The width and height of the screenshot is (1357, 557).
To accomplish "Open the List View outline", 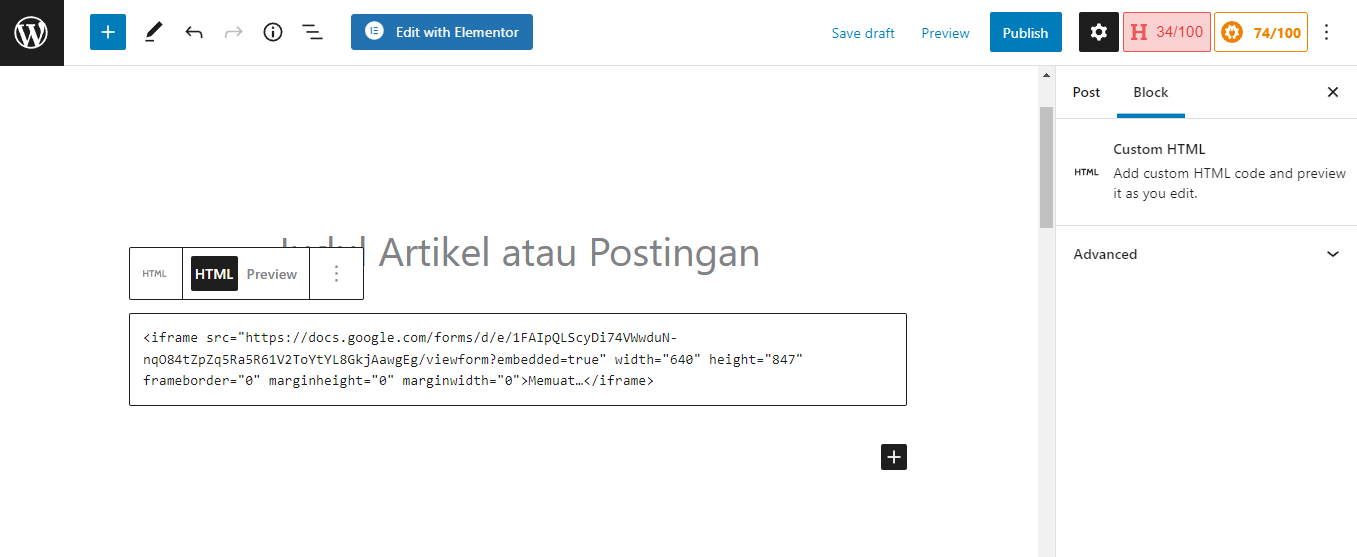I will click(x=313, y=32).
